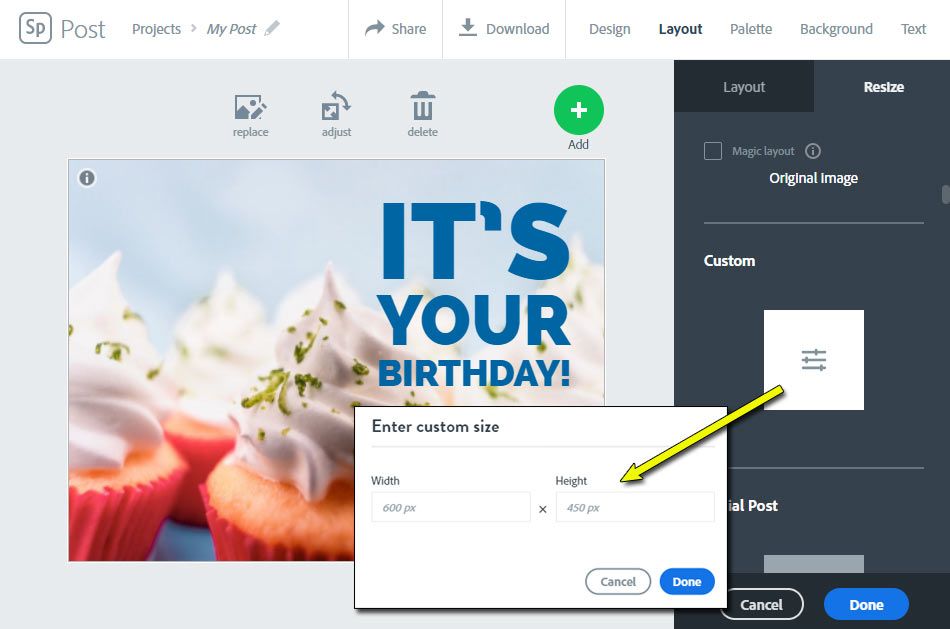Open the Design menu tab
Image resolution: width=950 pixels, height=629 pixels.
[x=610, y=29]
